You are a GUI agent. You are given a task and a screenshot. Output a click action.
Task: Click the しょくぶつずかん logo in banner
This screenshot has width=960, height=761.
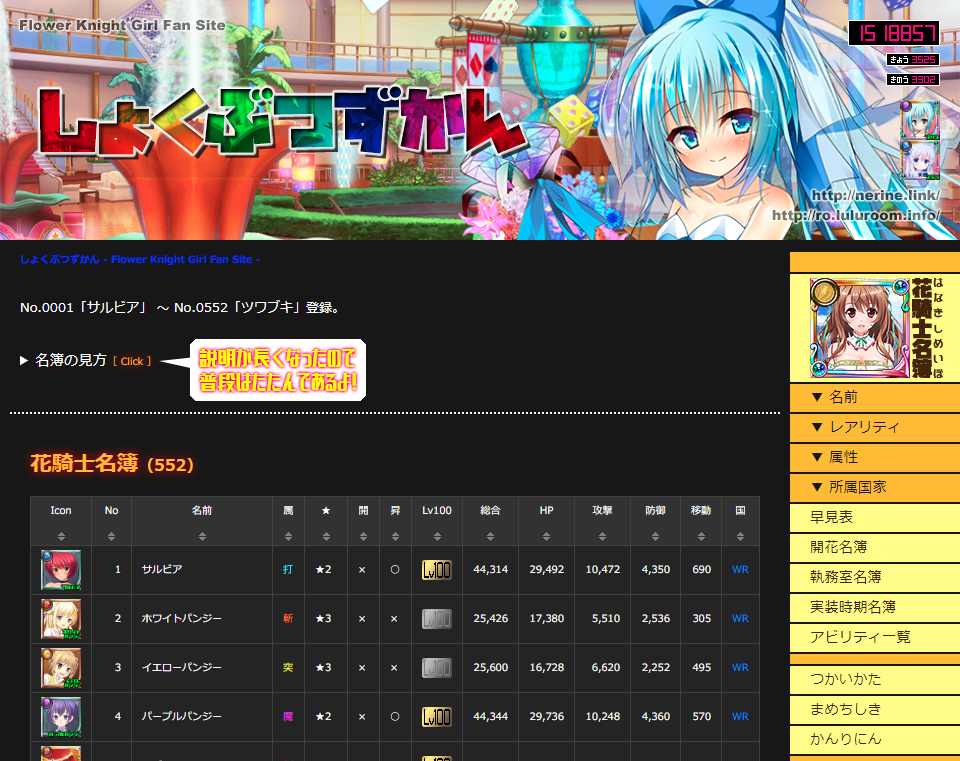[282, 122]
